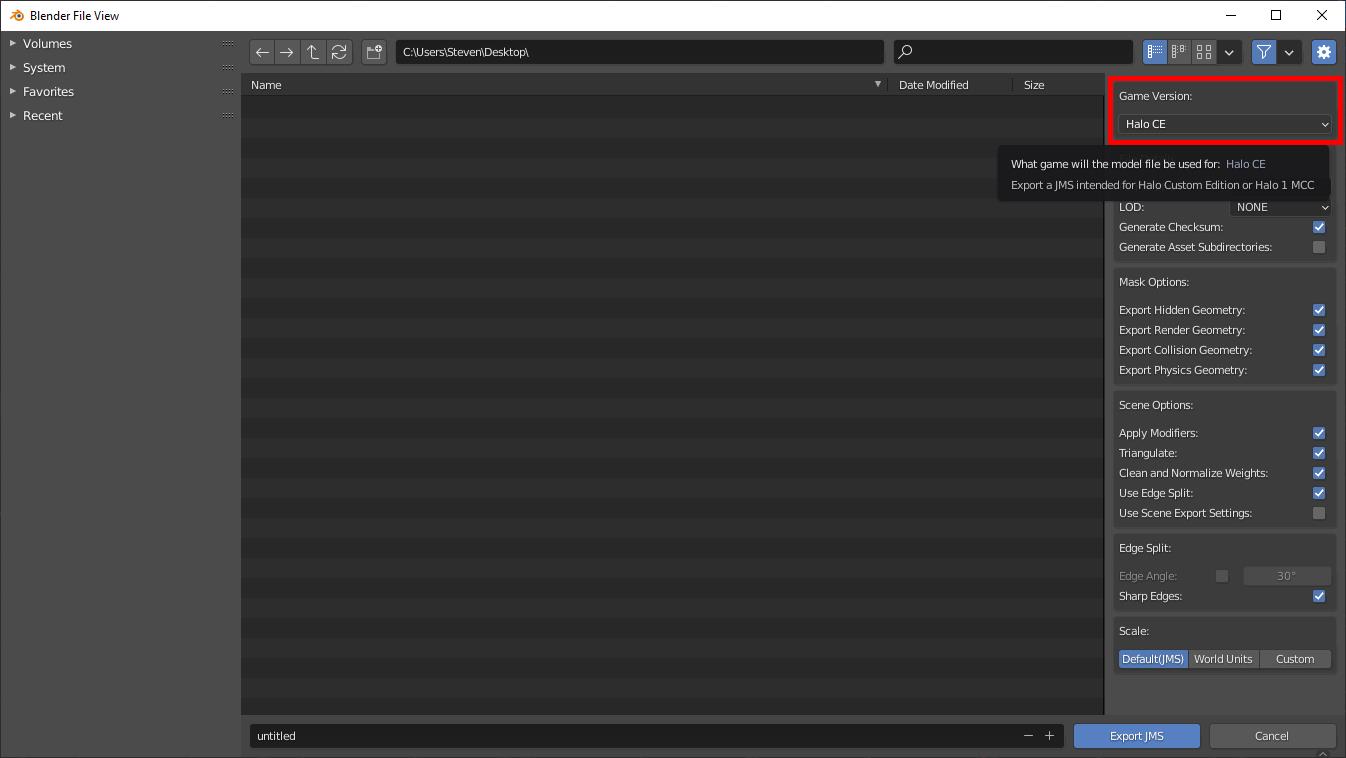
Task: Open the display settings dropdown arrow
Action: (x=1229, y=52)
